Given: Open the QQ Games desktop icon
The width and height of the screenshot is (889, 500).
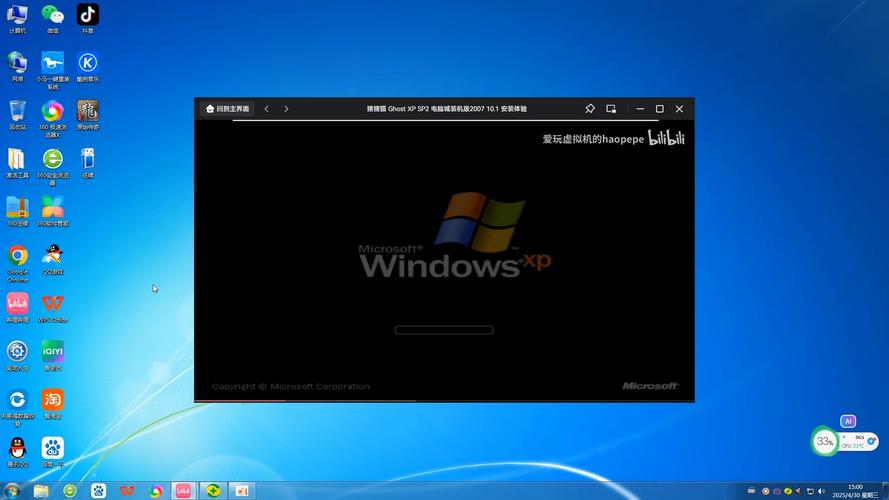Looking at the screenshot, I should click(53, 260).
